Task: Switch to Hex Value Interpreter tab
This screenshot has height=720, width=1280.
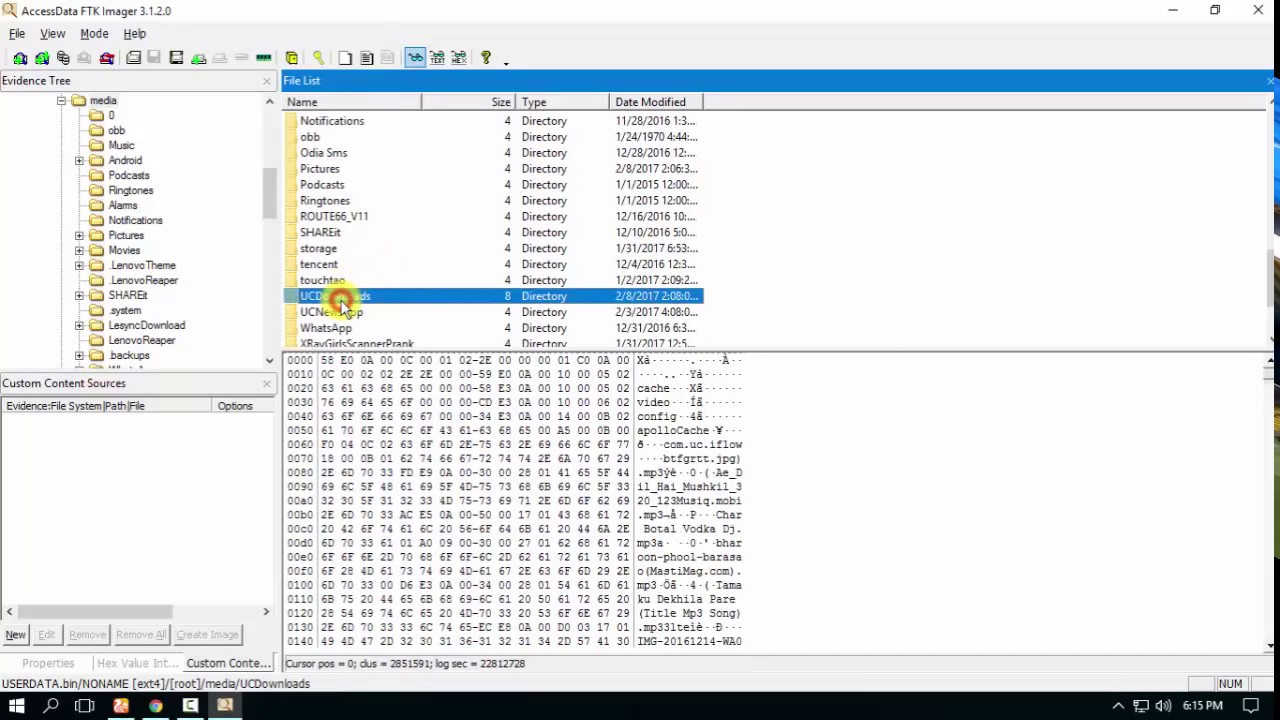Action: 137,663
